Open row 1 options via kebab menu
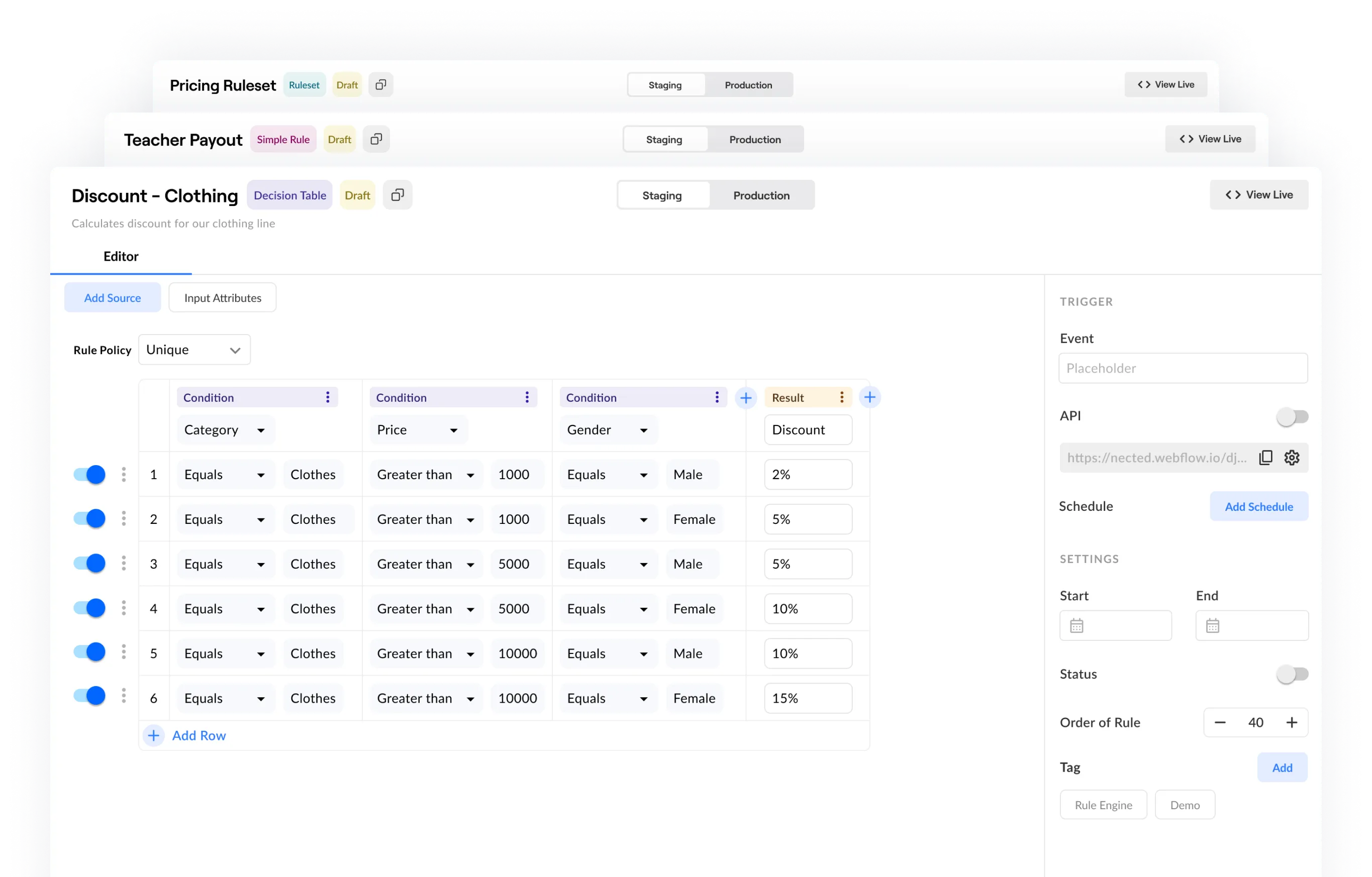Screen dimensions: 1372x877 [x=124, y=474]
